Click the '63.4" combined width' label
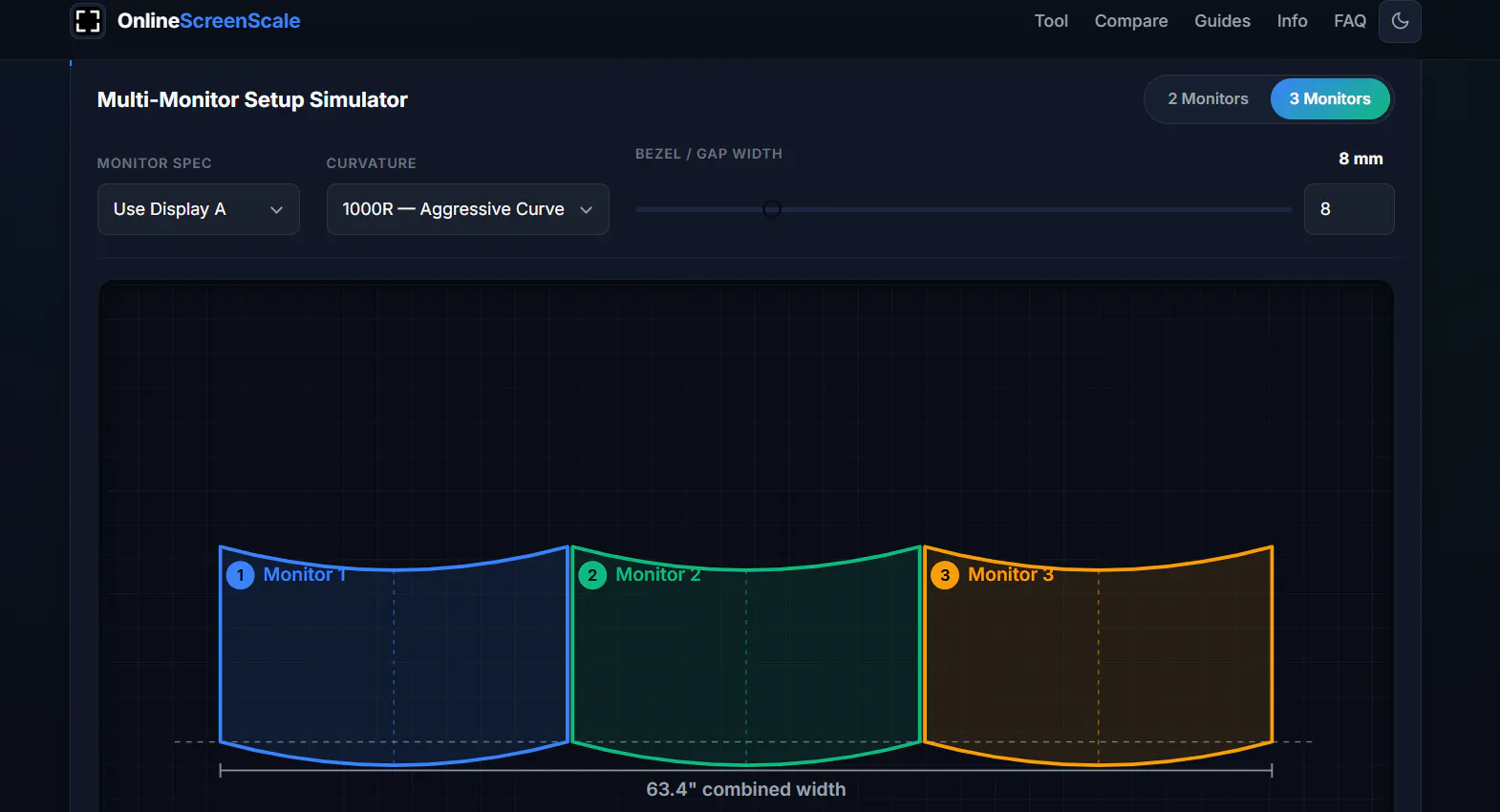This screenshot has width=1500, height=812. [x=746, y=789]
